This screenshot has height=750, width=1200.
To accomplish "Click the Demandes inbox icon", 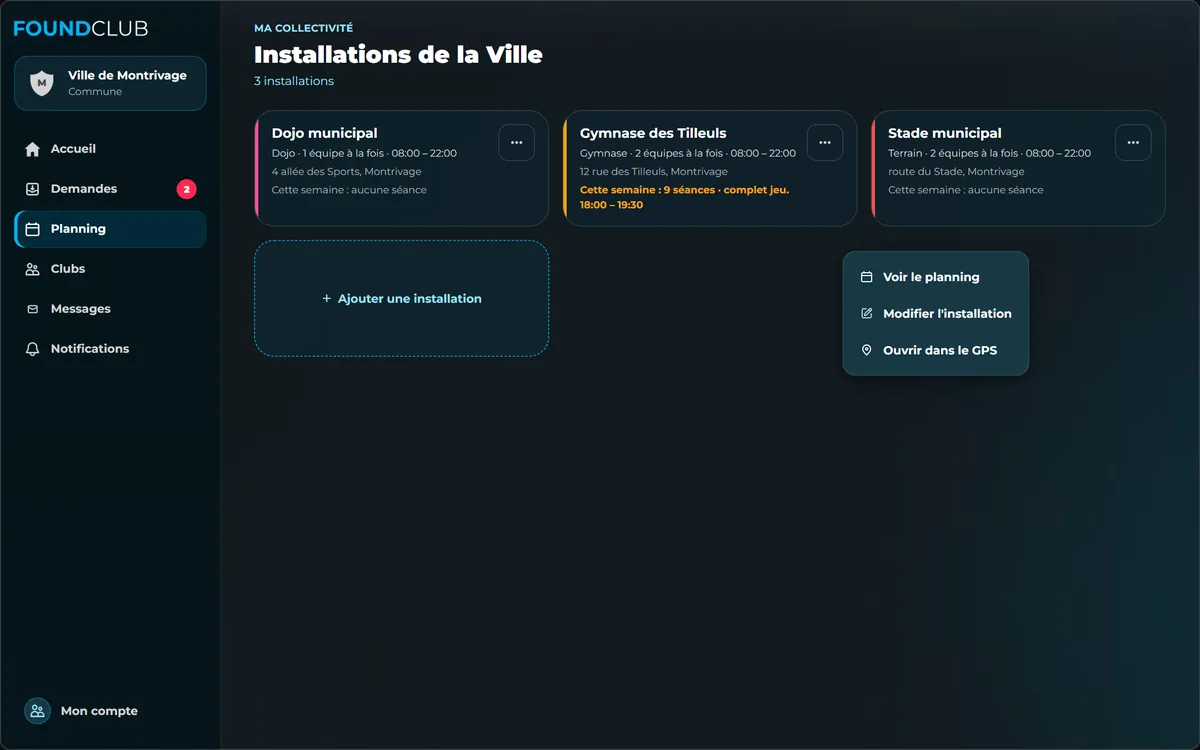I will tap(32, 189).
